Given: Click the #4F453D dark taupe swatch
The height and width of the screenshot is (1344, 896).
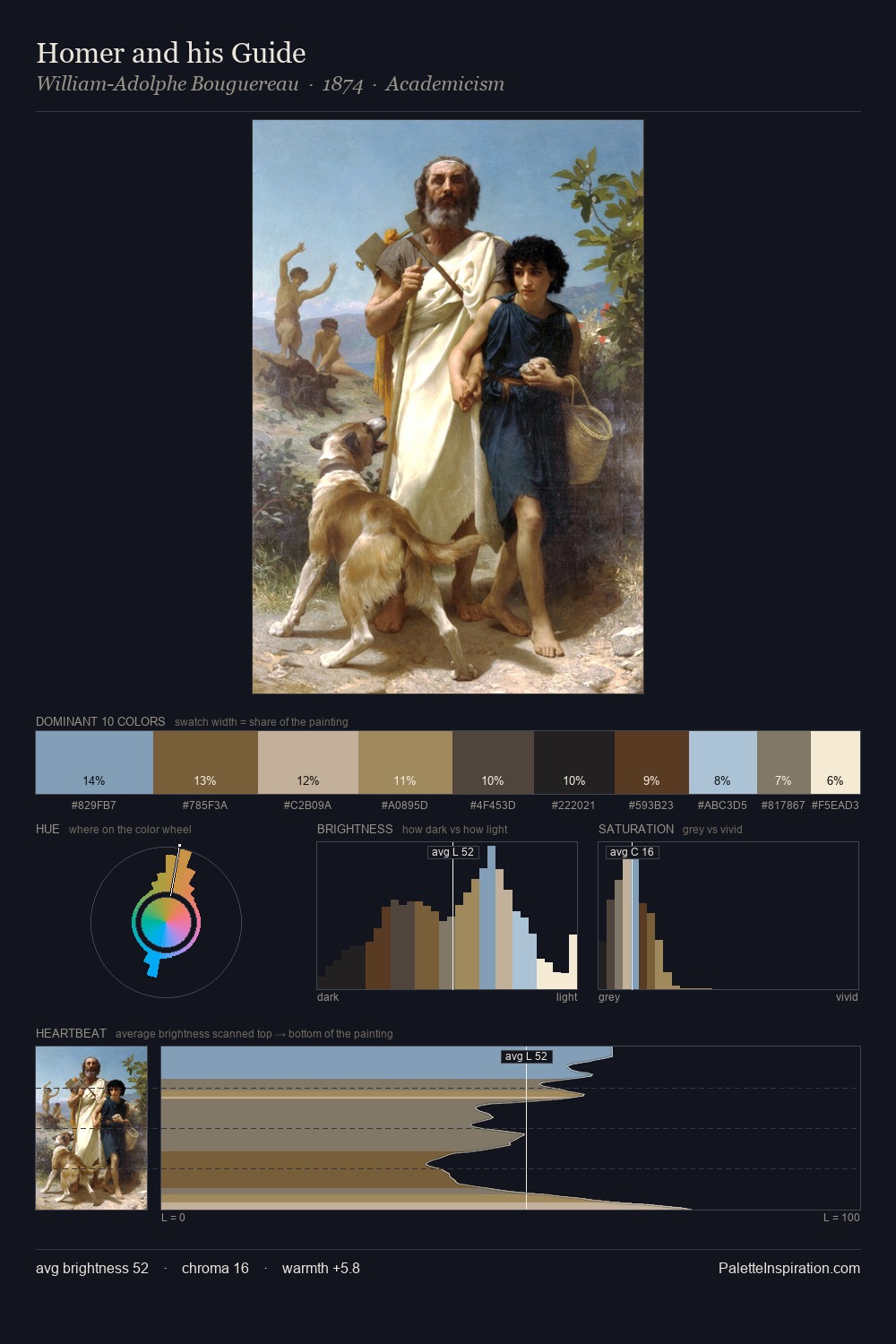Looking at the screenshot, I should click(493, 762).
